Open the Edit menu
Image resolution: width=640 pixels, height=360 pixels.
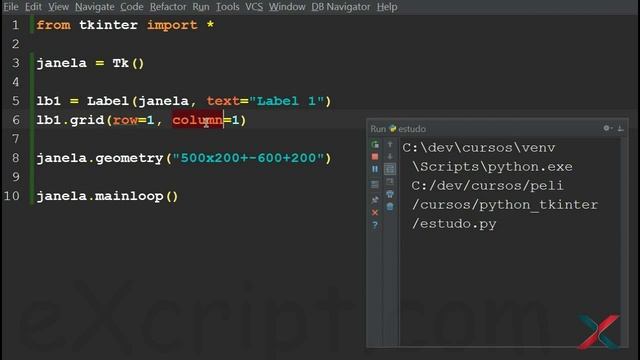coord(33,7)
